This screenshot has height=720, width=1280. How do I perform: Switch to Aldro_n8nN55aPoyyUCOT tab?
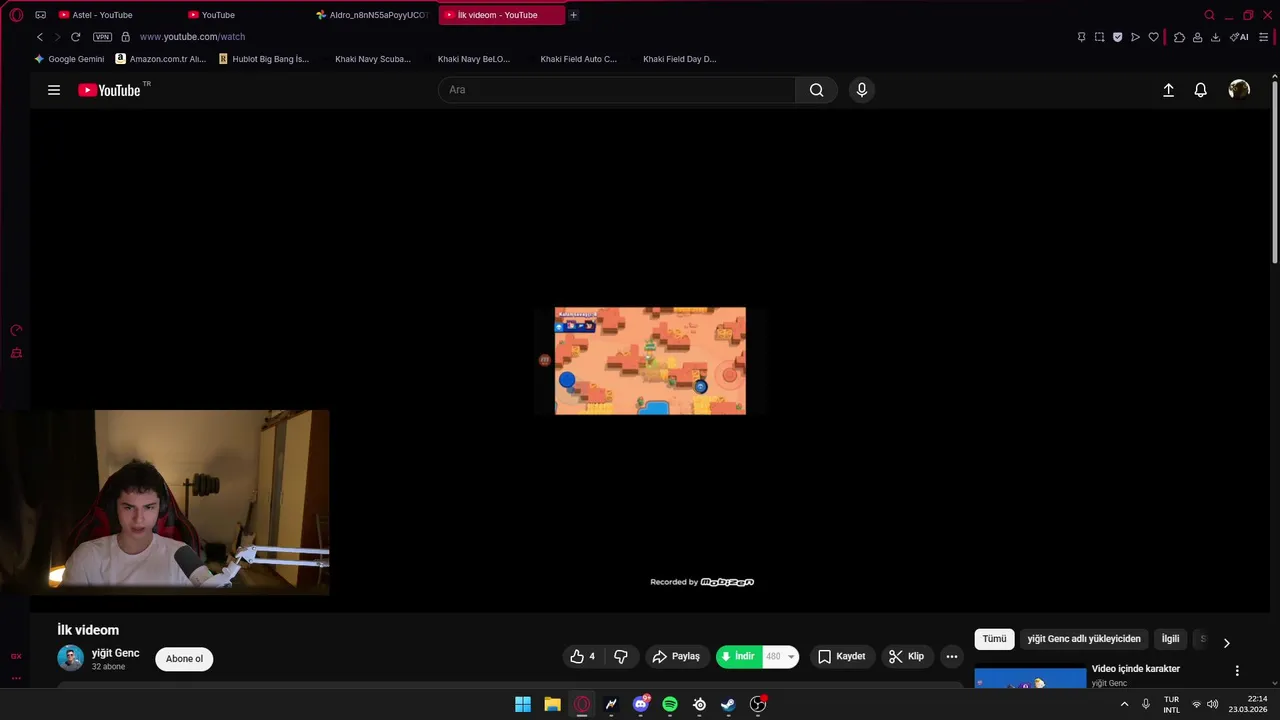click(x=372, y=15)
